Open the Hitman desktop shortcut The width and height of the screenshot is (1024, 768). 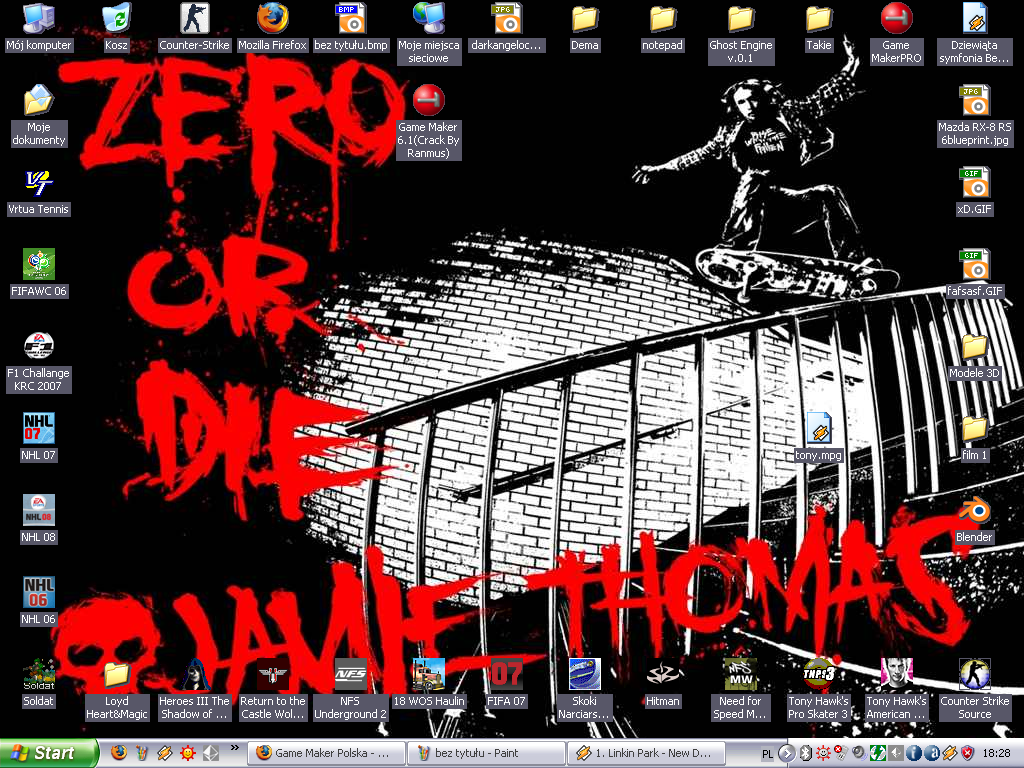tap(662, 675)
